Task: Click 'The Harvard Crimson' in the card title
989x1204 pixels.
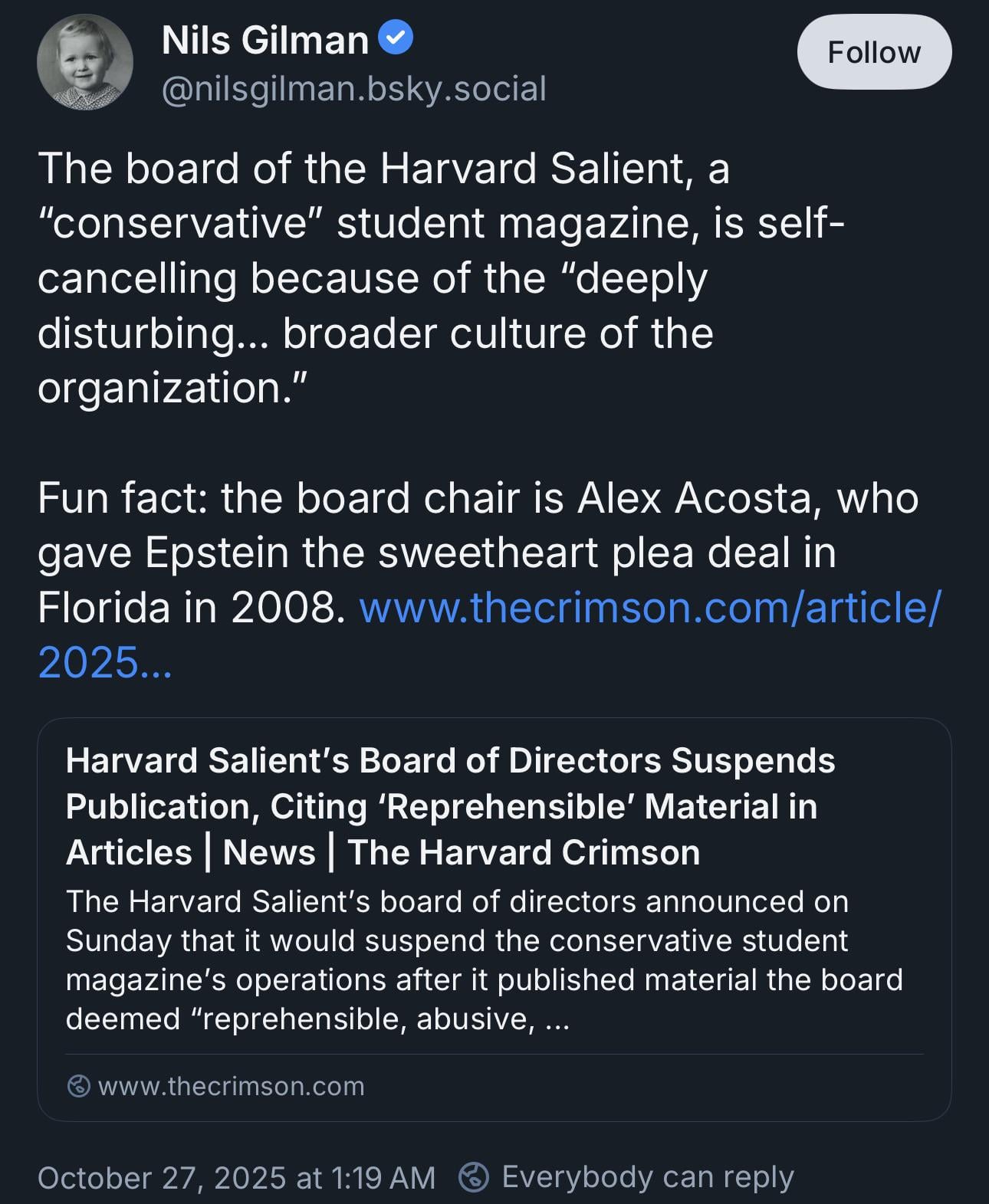Action: (x=524, y=852)
